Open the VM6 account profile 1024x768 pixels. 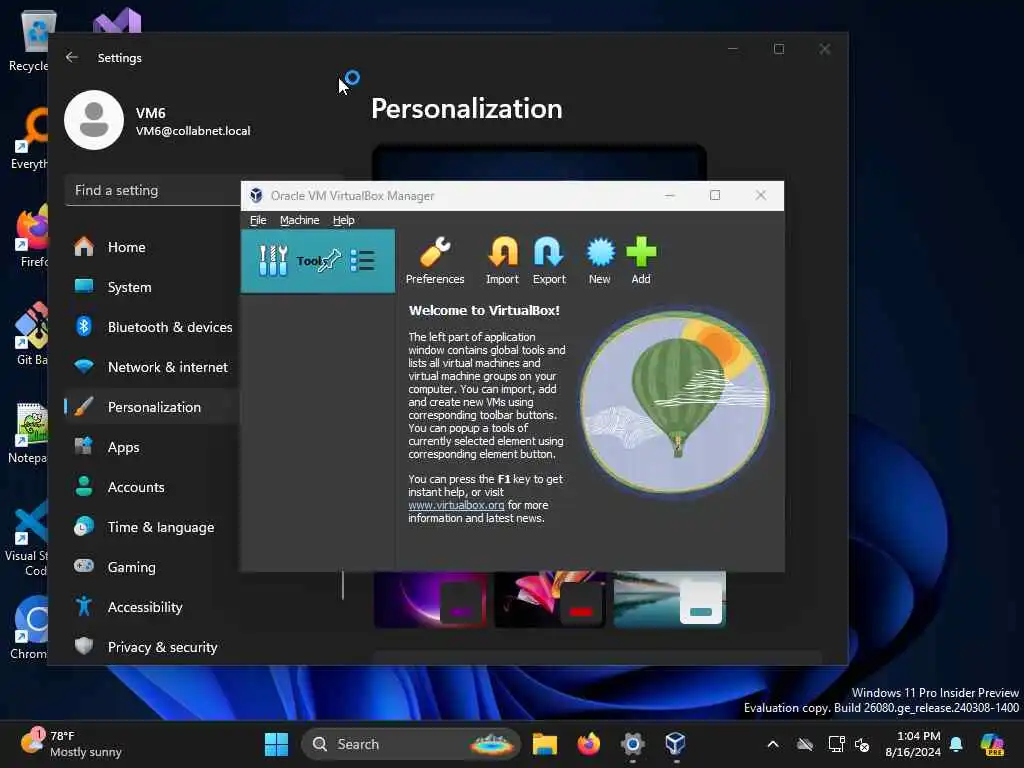click(x=157, y=120)
